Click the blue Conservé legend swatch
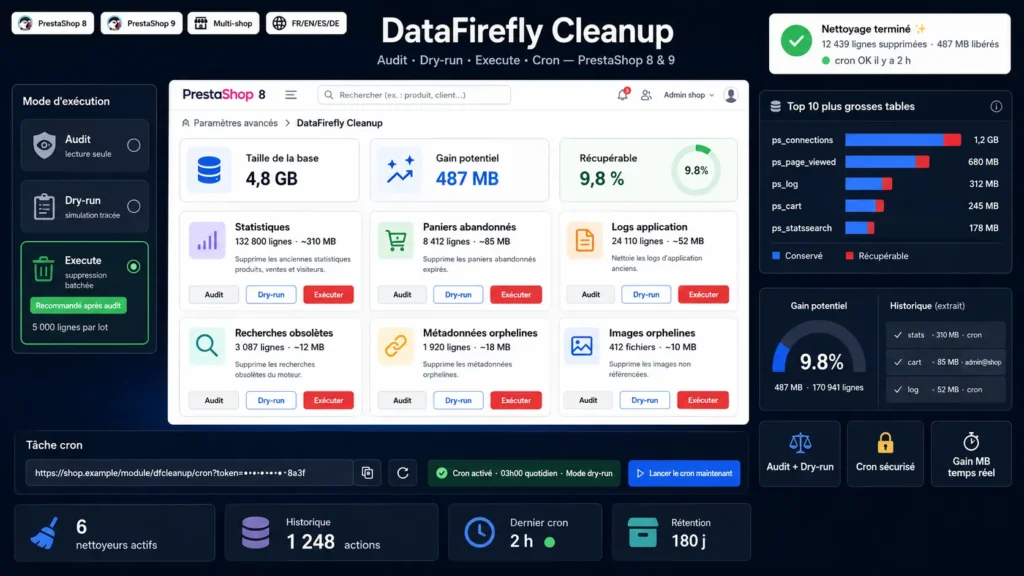This screenshot has width=1024, height=576. pyautogui.click(x=776, y=256)
